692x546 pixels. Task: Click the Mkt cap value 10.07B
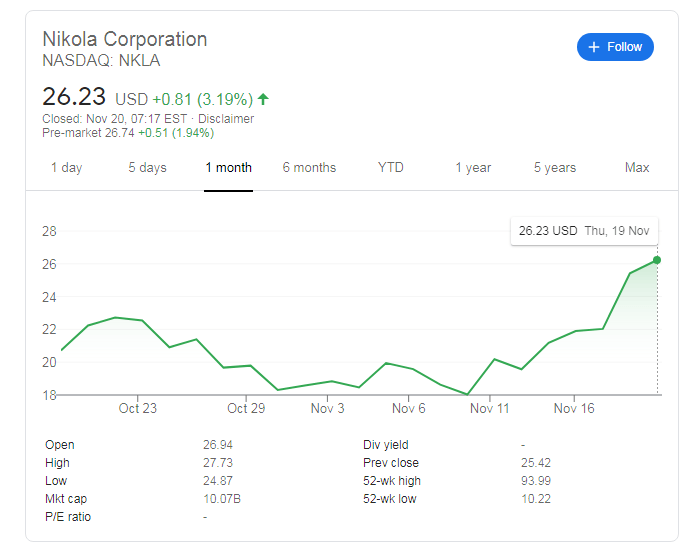click(x=222, y=499)
